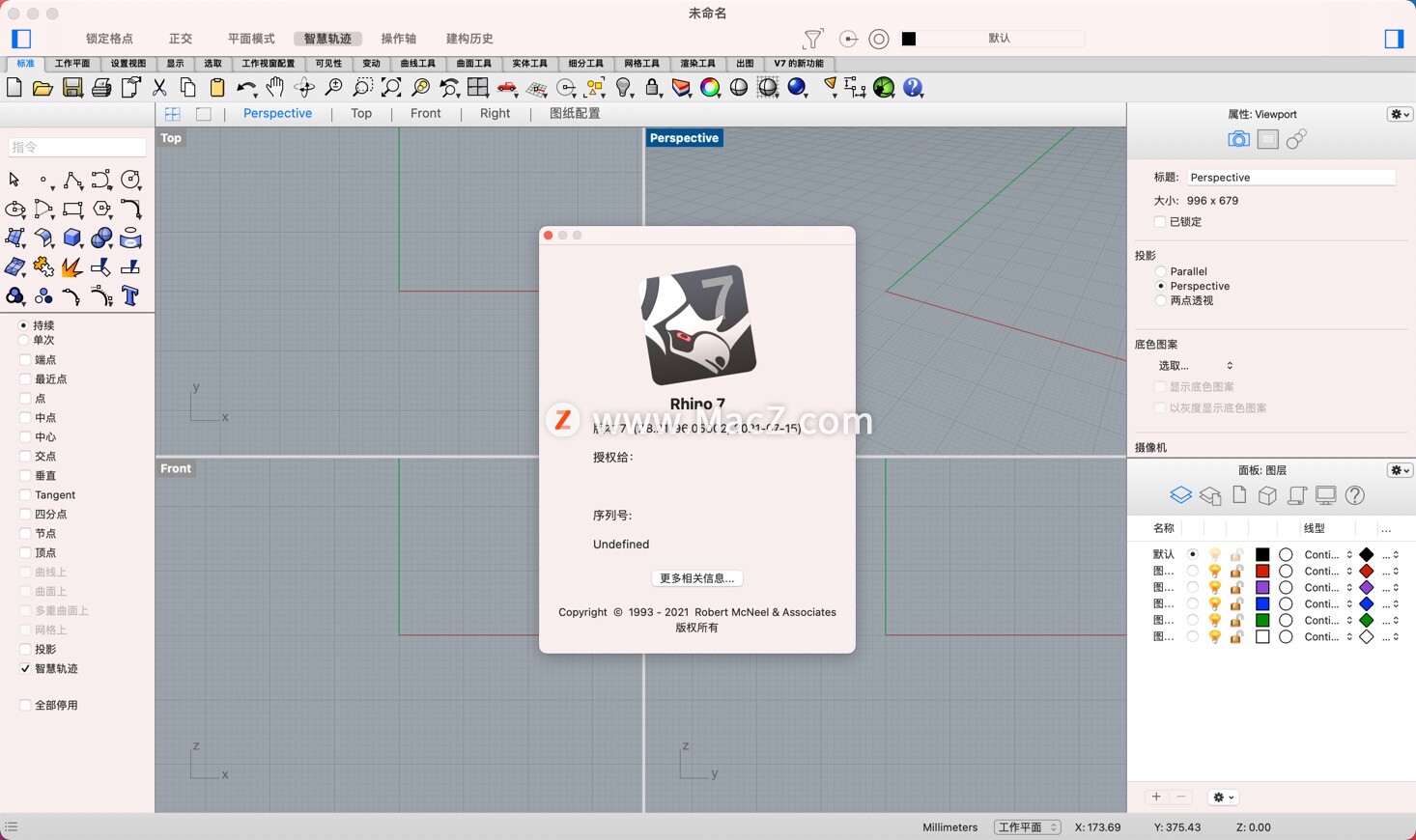Viewport: 1416px width, 840px height.
Task: Click the selection filter funnel icon
Action: [813, 39]
